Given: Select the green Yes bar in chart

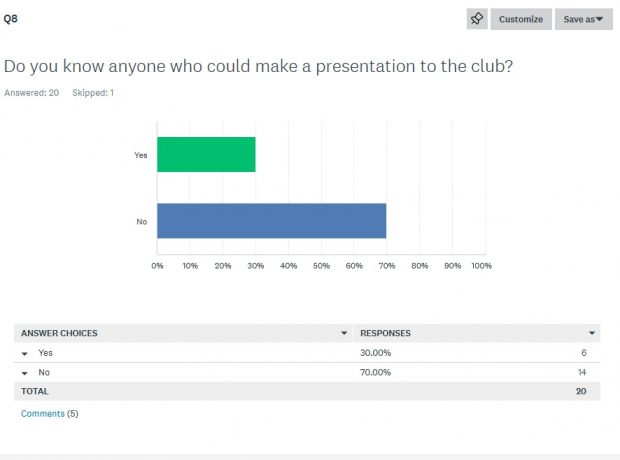Looking at the screenshot, I should pos(206,154).
